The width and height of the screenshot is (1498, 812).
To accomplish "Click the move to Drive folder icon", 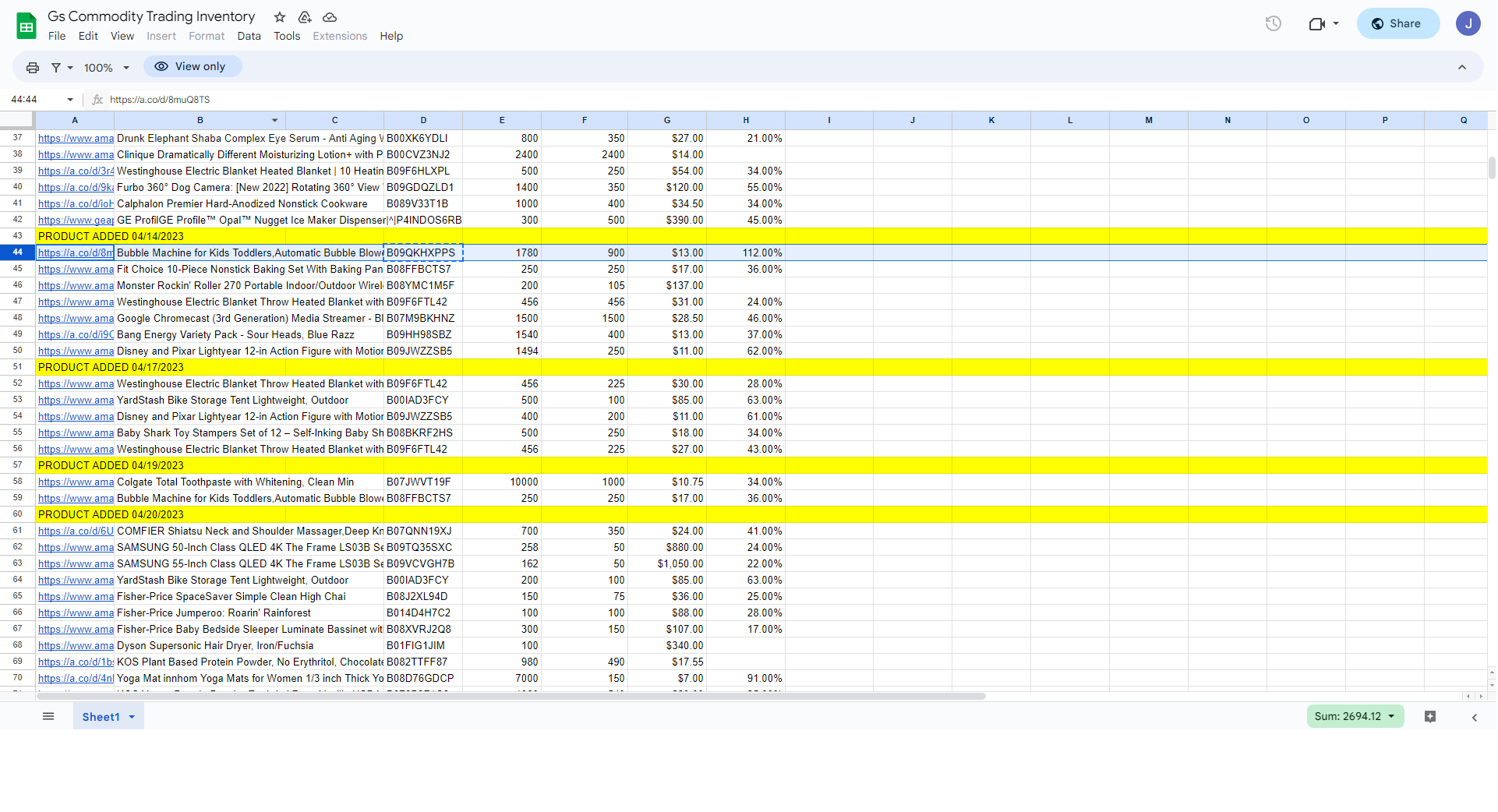I will point(305,17).
